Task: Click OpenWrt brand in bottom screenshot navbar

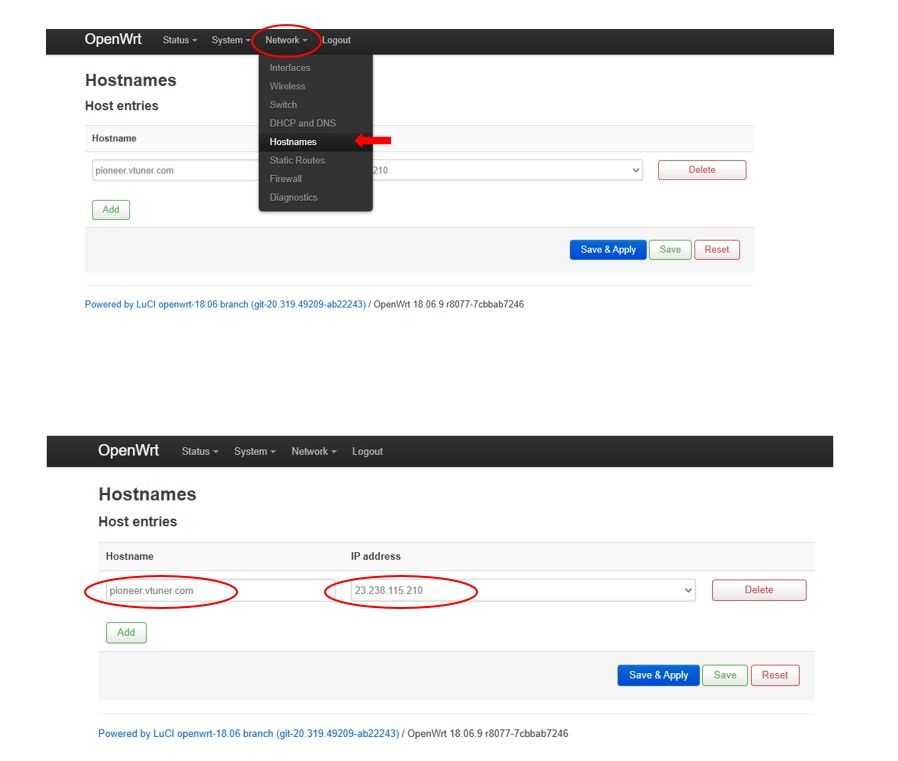Action: point(128,450)
